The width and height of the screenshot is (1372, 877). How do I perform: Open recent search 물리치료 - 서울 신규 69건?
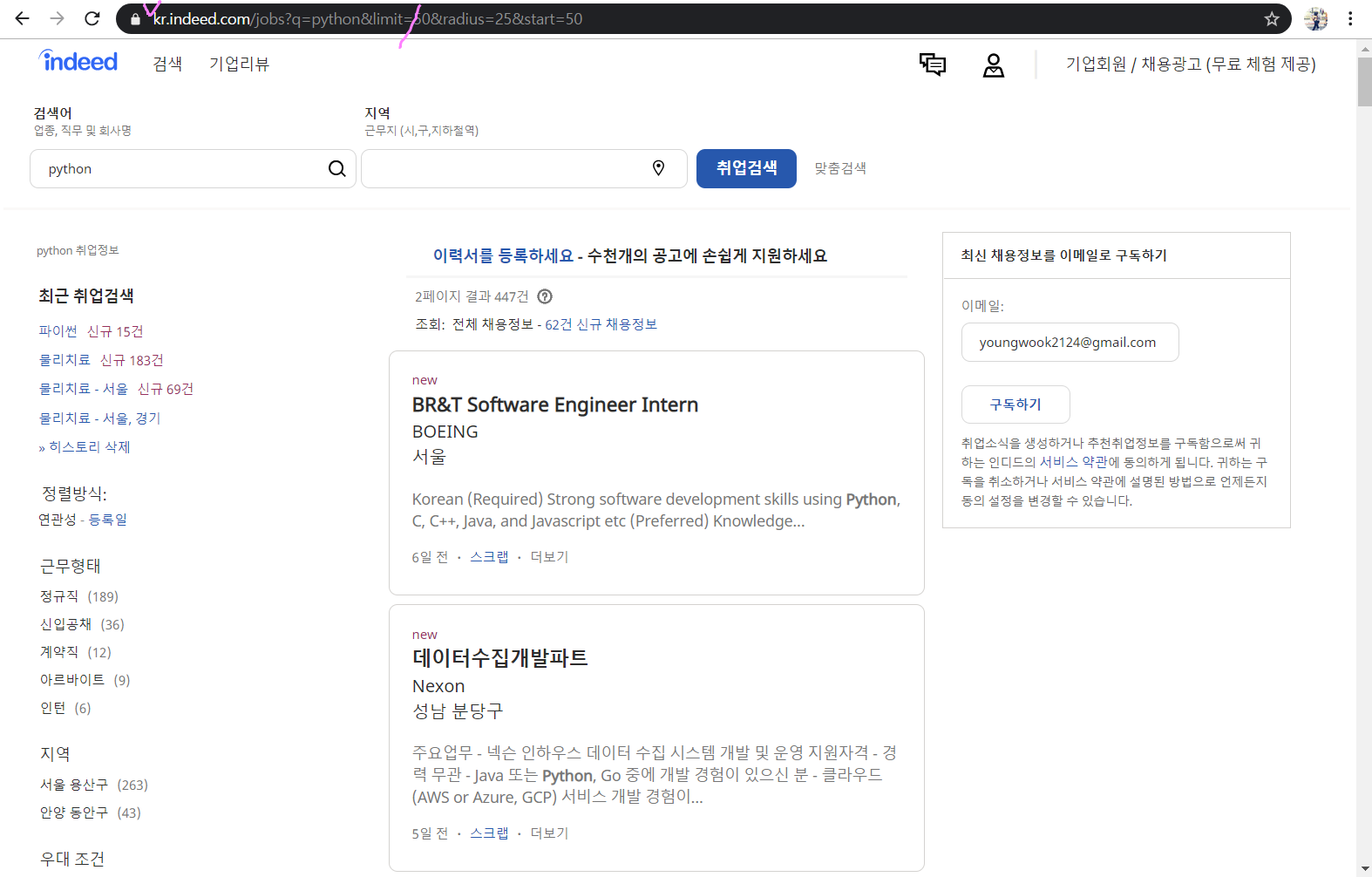coord(116,389)
